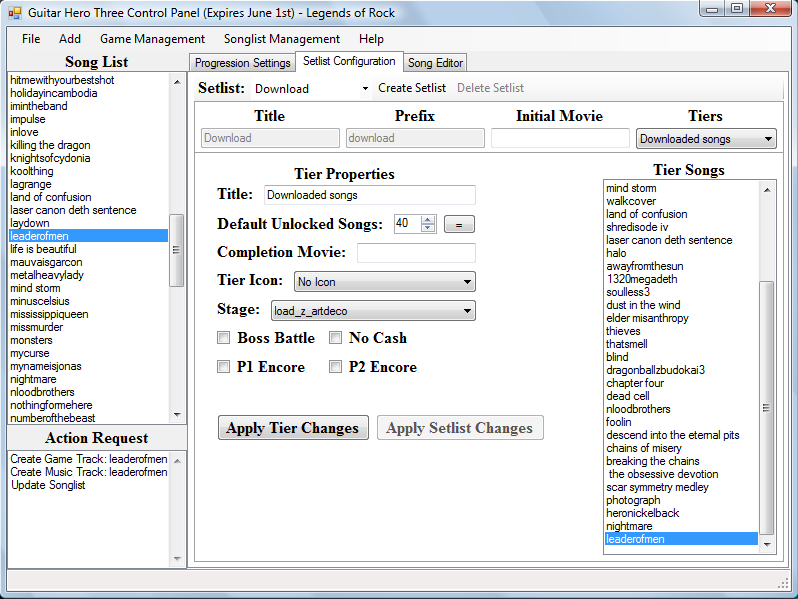
Task: Select the Setlist Configuration tab
Action: (x=349, y=61)
